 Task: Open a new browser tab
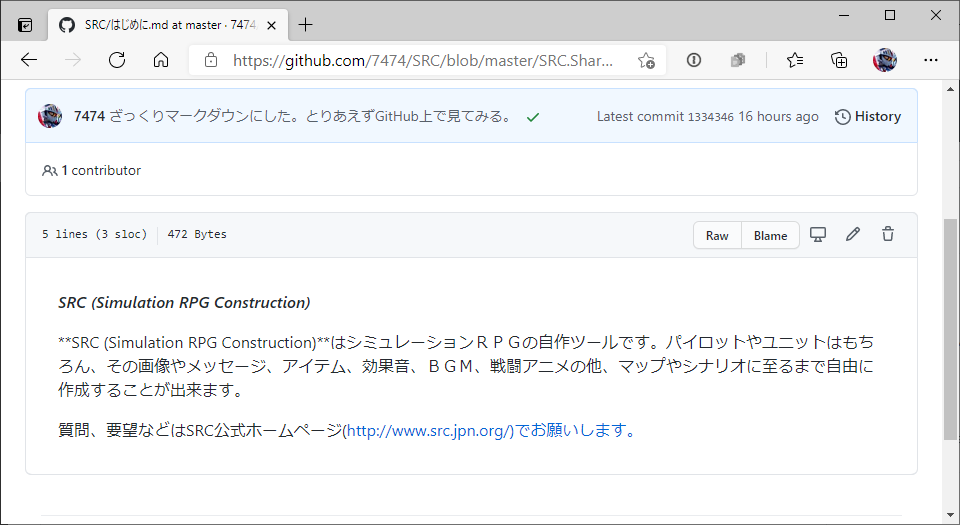click(305, 24)
